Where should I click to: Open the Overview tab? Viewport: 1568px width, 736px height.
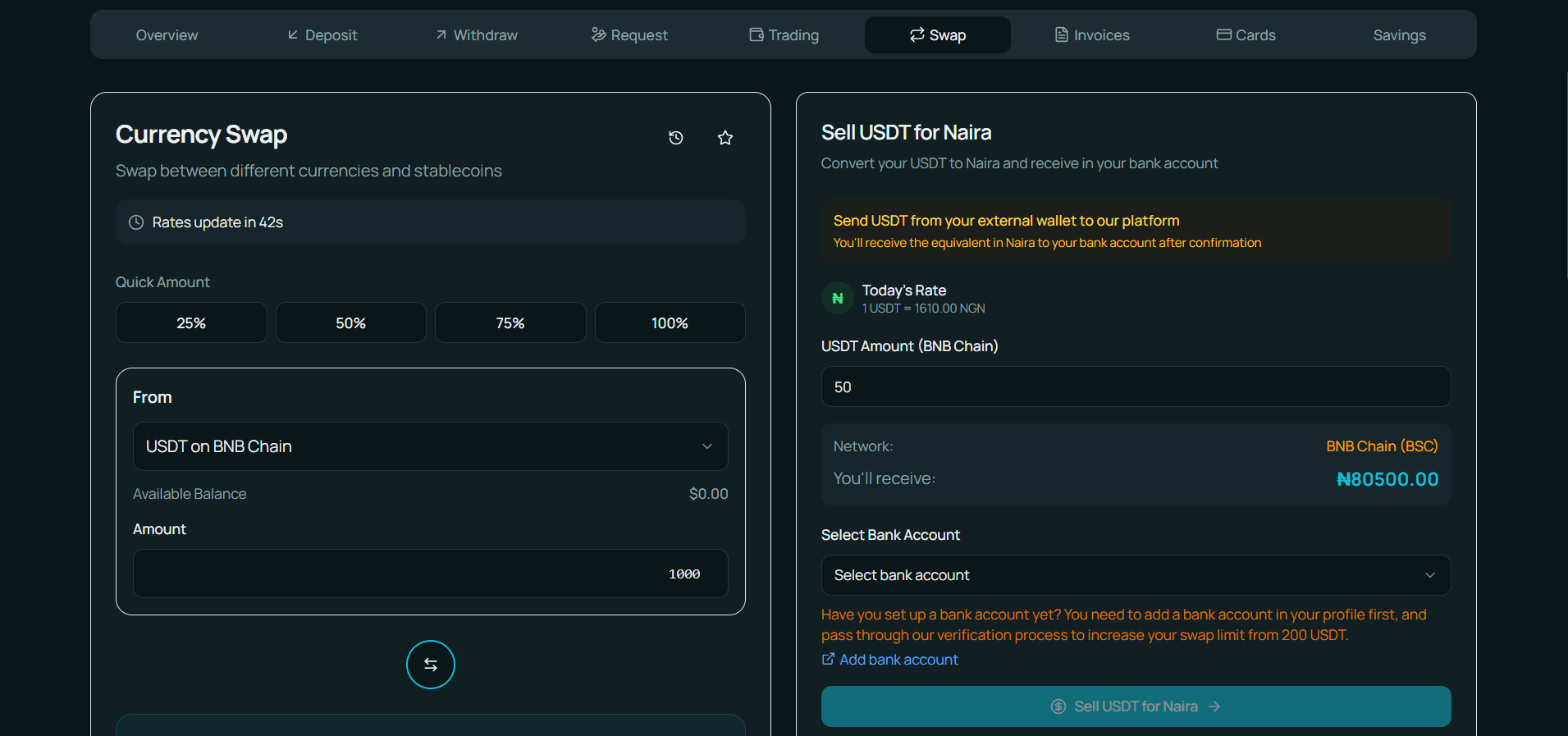167,35
